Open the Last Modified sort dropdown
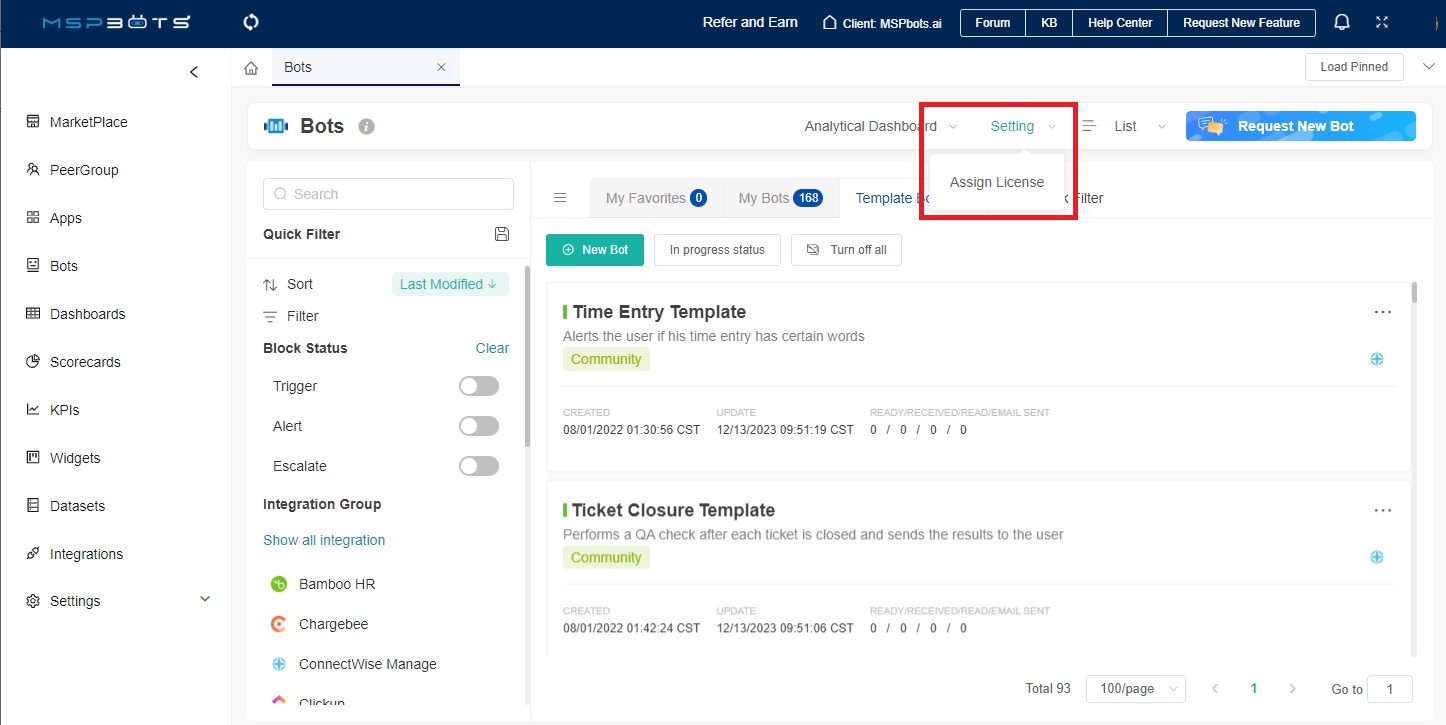 (450, 284)
